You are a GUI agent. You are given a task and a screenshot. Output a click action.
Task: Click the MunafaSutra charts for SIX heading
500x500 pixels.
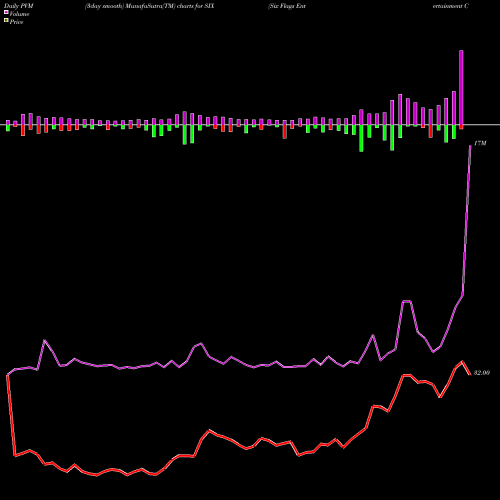pyautogui.click(x=149, y=6)
